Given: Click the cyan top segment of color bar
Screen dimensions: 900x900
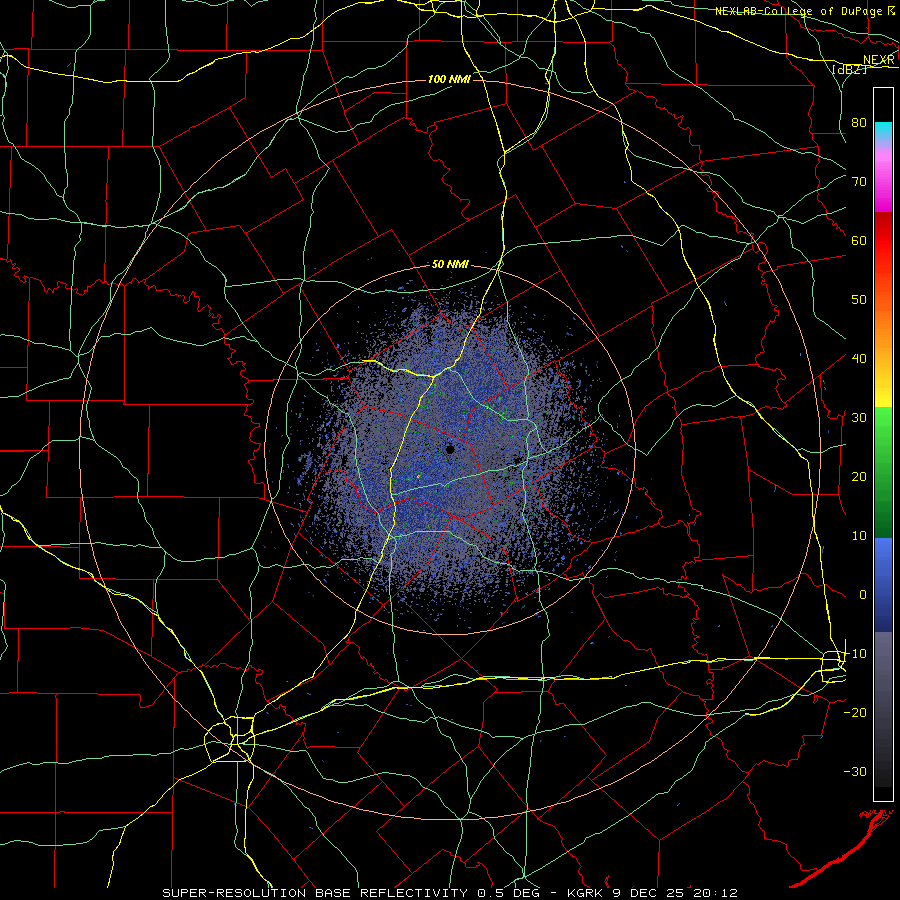Looking at the screenshot, I should [x=883, y=131].
